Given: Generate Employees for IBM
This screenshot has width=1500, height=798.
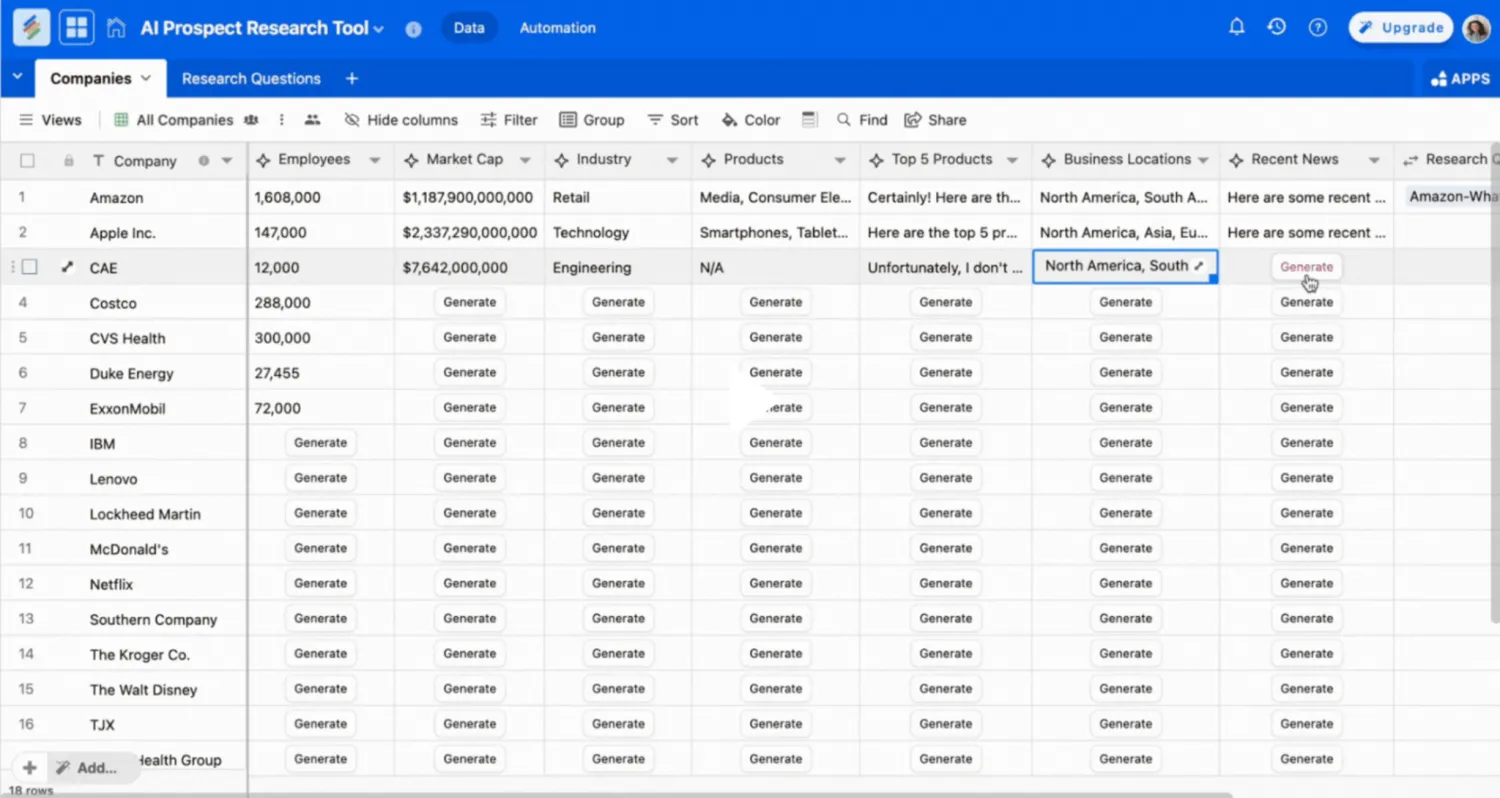Looking at the screenshot, I should click(x=321, y=443).
